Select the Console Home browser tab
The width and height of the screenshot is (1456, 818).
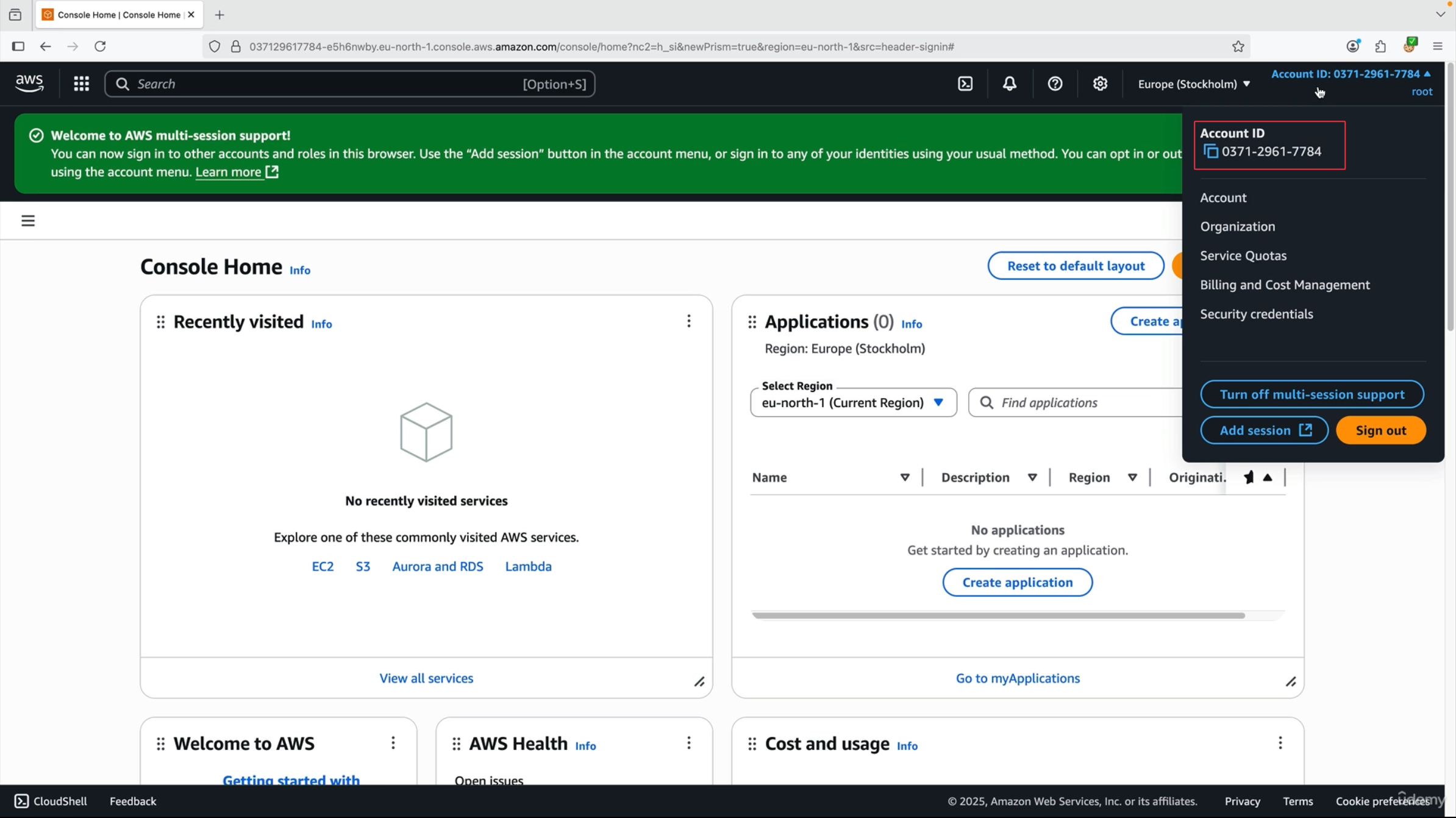click(120, 15)
